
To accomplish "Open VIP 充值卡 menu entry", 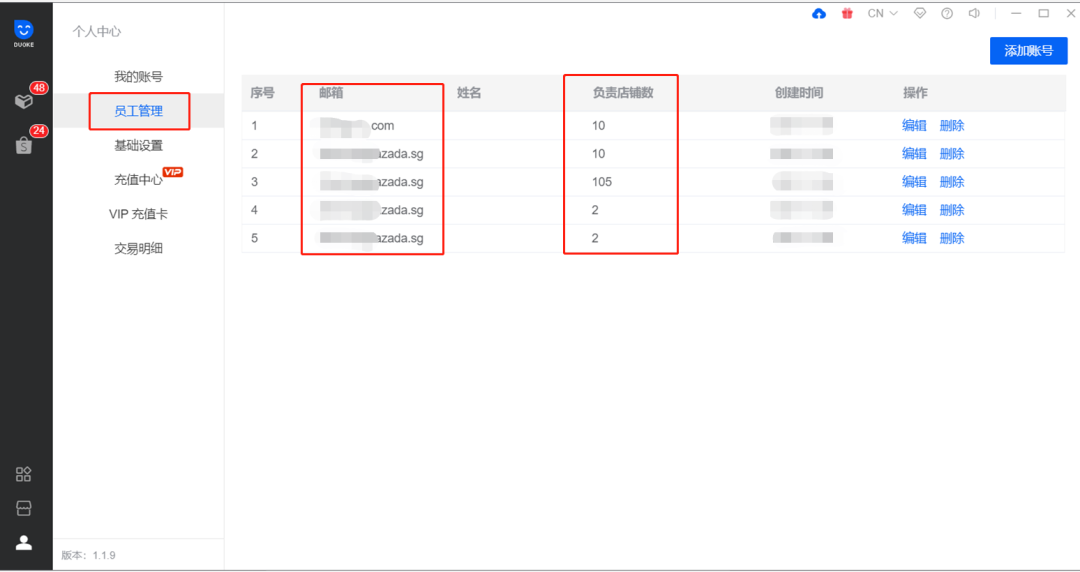I will click(138, 214).
